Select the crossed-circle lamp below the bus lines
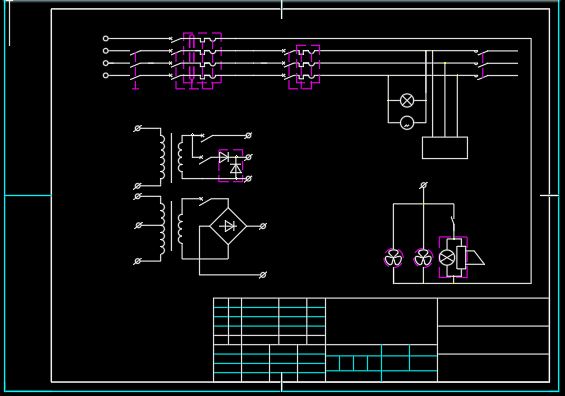 click(x=407, y=100)
